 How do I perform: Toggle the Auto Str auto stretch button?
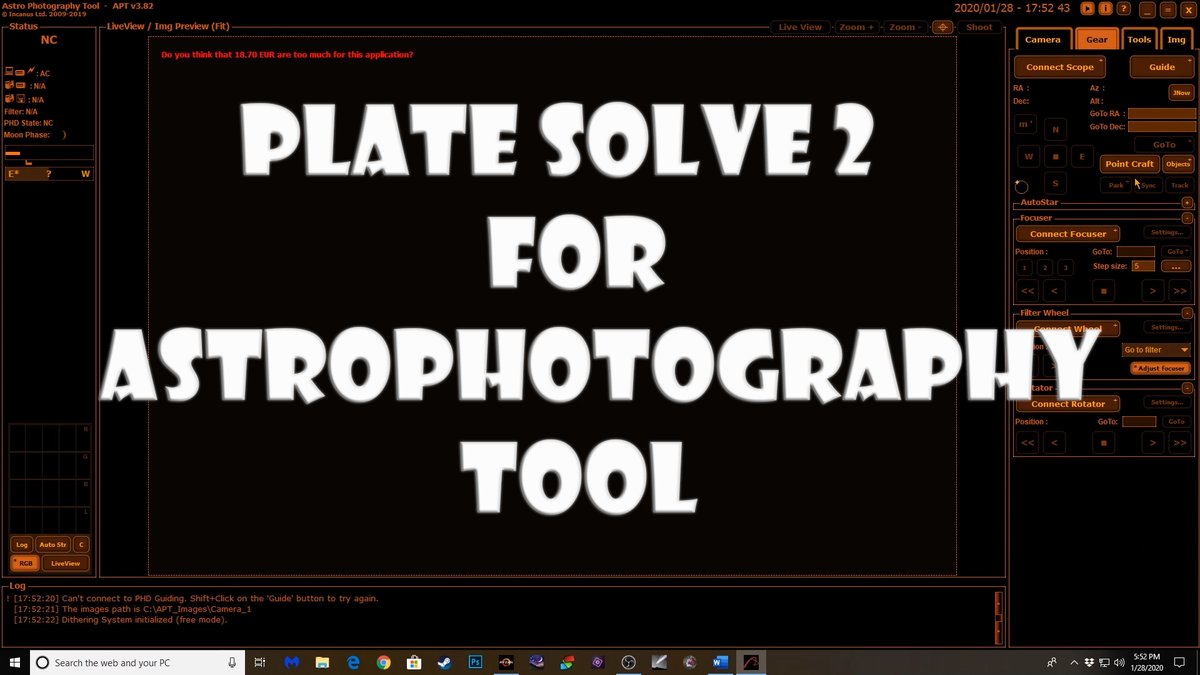(x=53, y=544)
